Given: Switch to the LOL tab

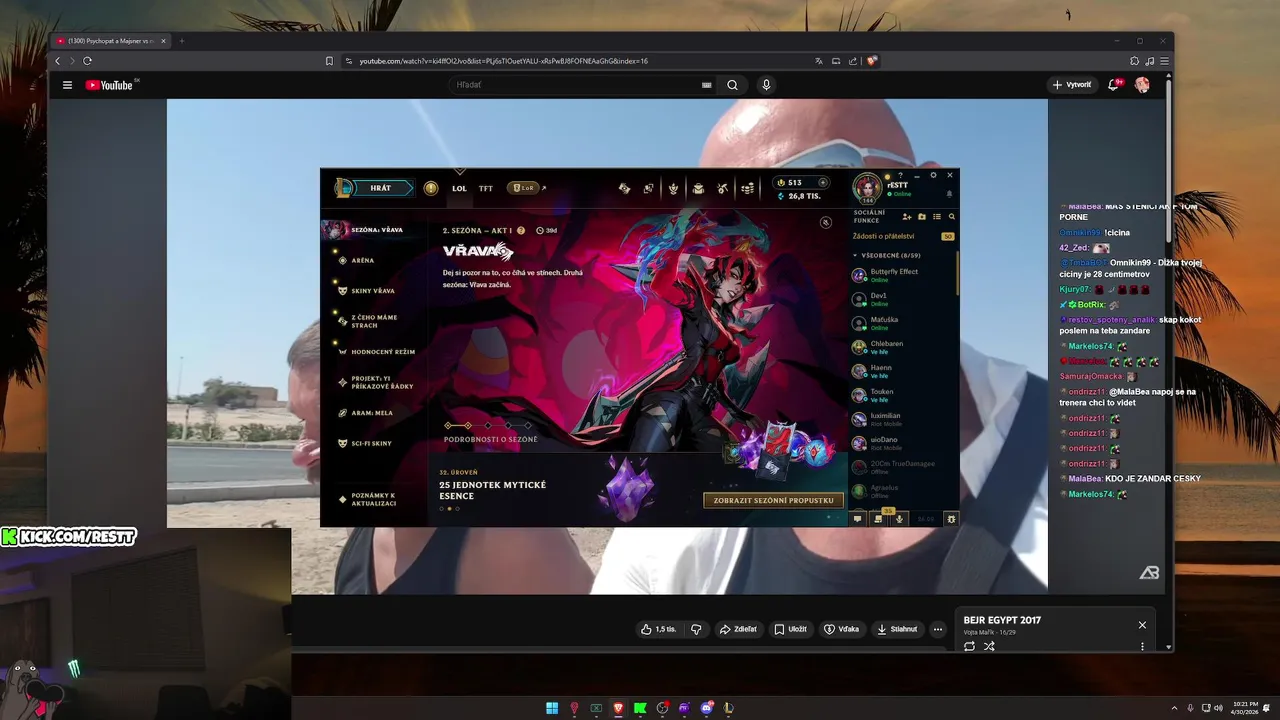Looking at the screenshot, I should coord(459,188).
